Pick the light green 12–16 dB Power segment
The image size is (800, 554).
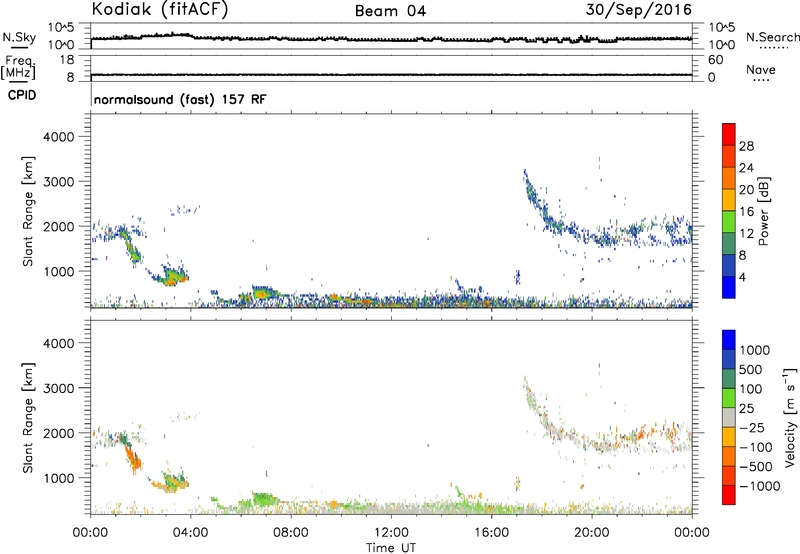coord(729,221)
